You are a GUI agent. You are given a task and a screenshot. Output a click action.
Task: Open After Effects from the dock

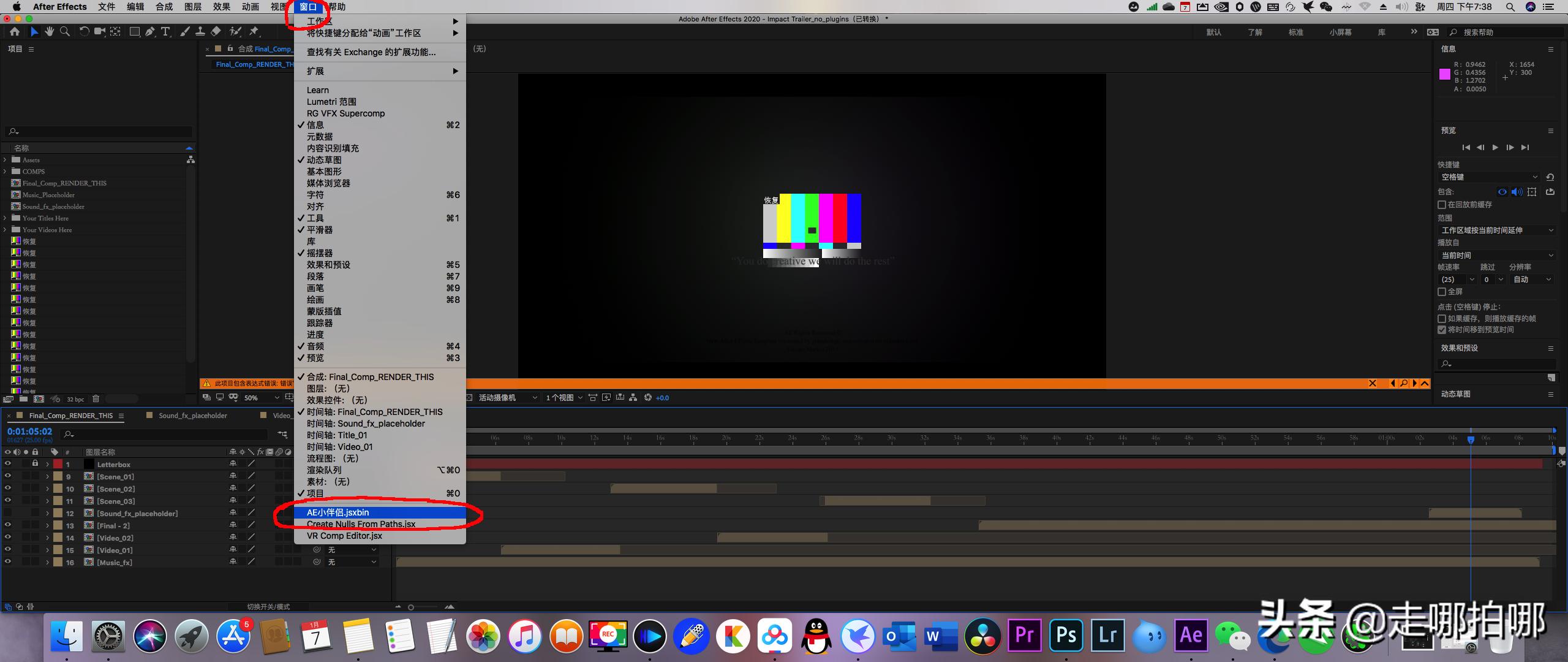tap(1190, 635)
